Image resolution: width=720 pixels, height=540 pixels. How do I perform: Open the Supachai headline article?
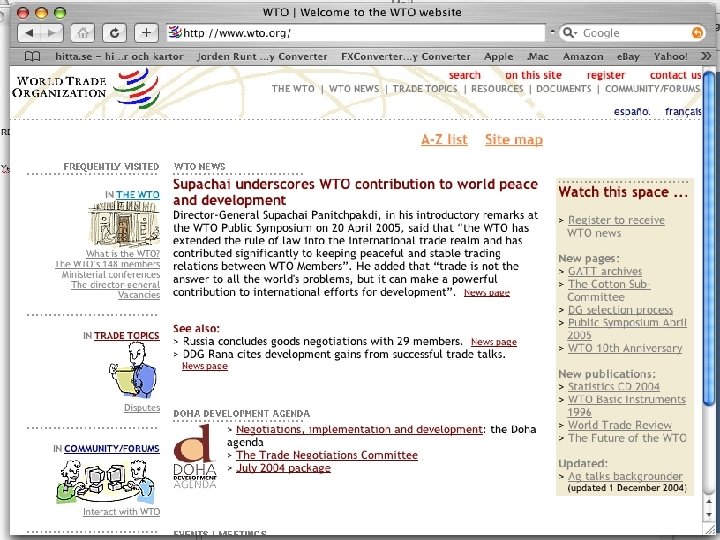click(355, 192)
